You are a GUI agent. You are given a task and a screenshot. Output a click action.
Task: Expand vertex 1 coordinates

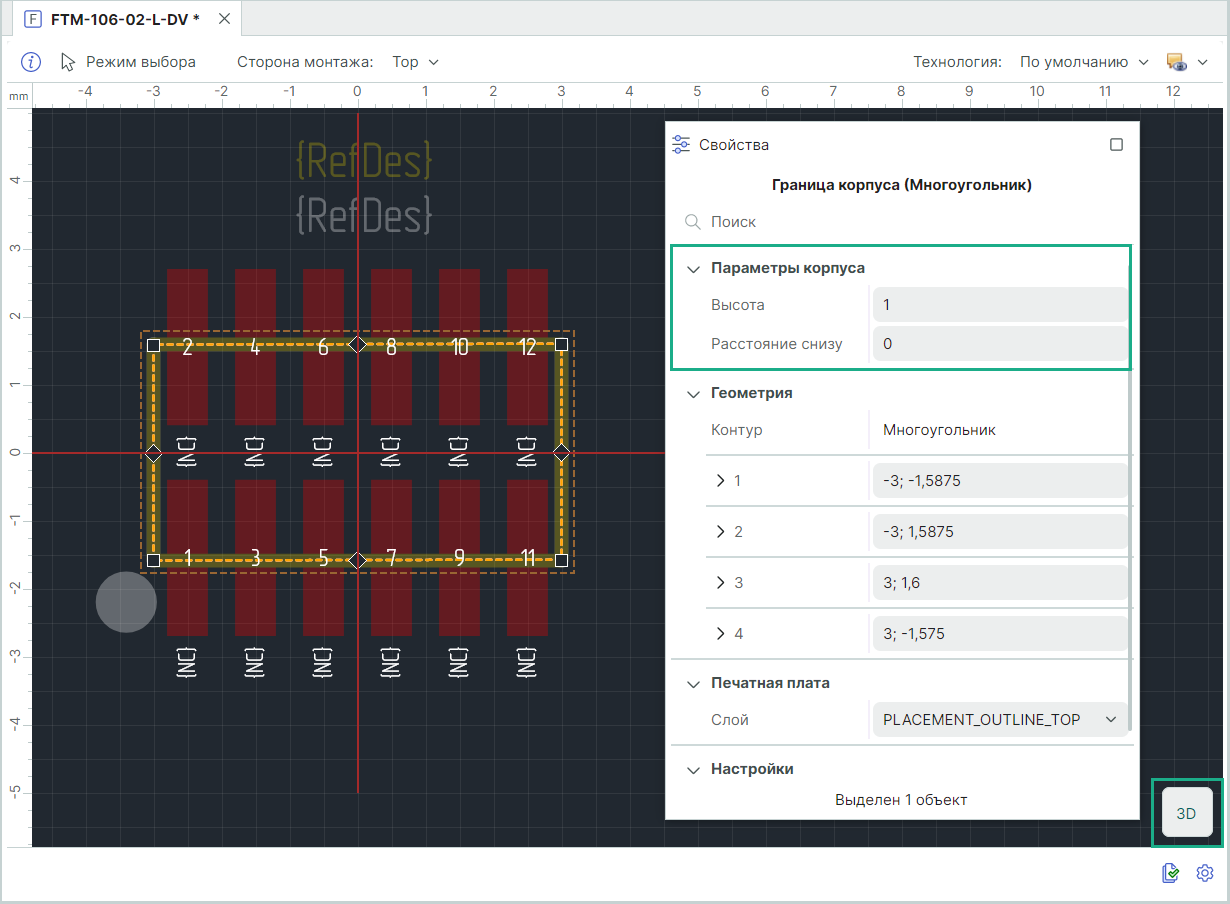pyautogui.click(x=720, y=481)
